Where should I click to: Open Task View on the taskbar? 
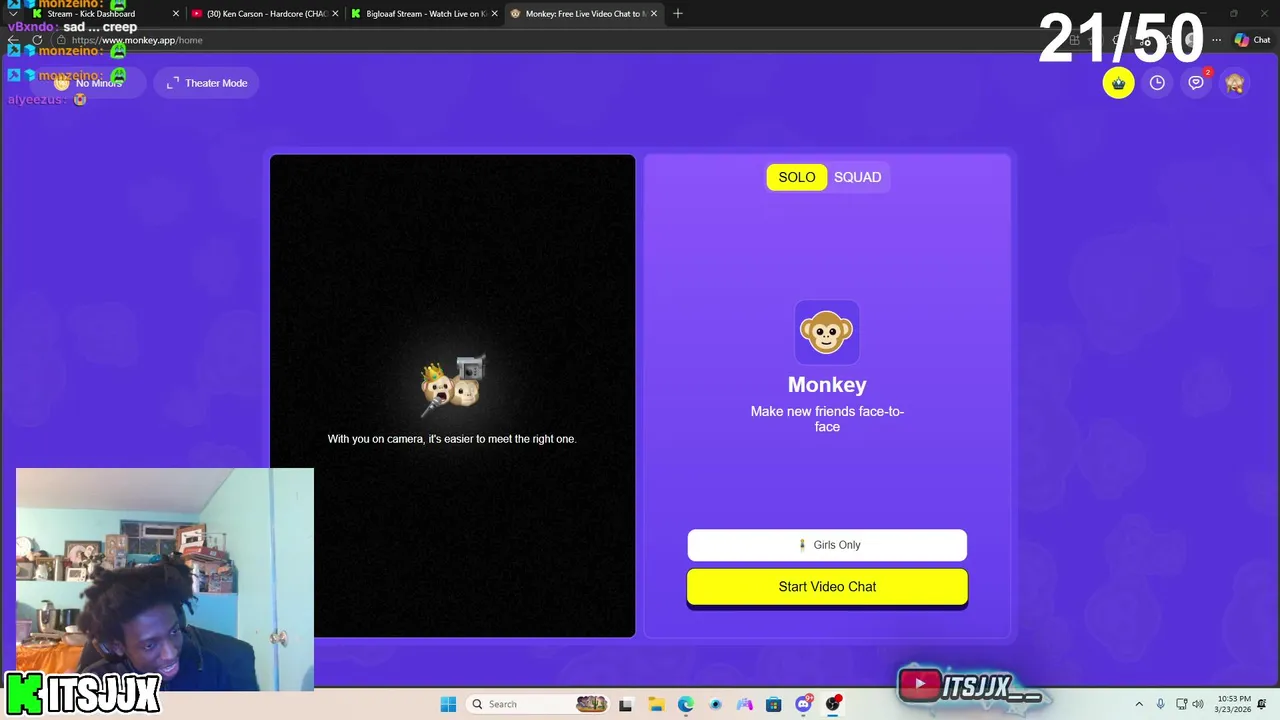[626, 704]
